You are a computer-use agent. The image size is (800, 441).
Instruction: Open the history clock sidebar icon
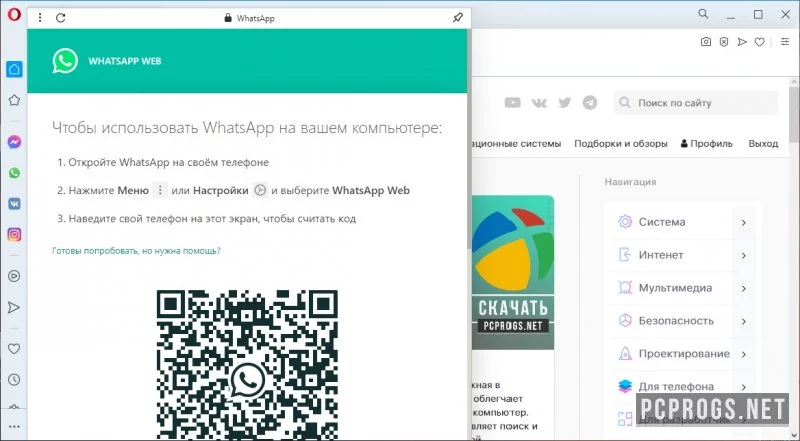click(14, 380)
